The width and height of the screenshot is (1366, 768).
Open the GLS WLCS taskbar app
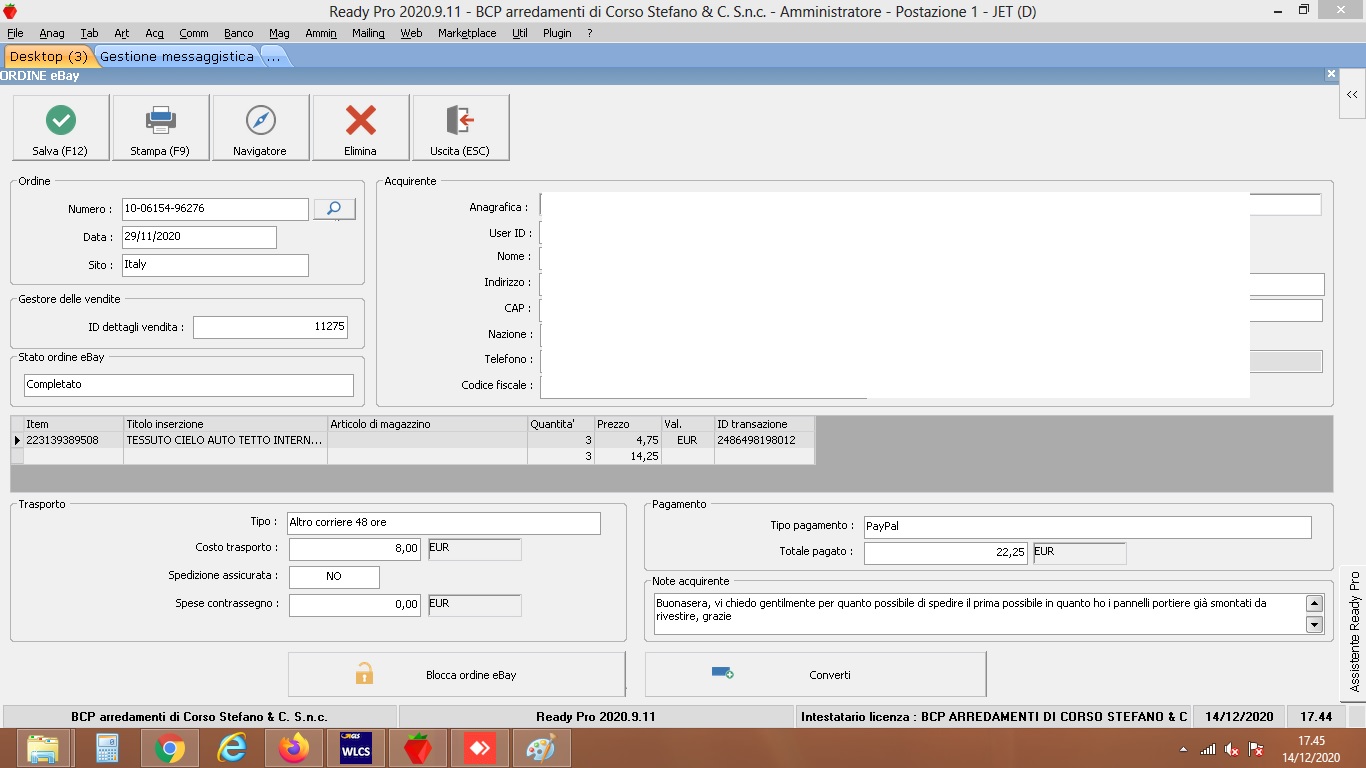click(356, 748)
